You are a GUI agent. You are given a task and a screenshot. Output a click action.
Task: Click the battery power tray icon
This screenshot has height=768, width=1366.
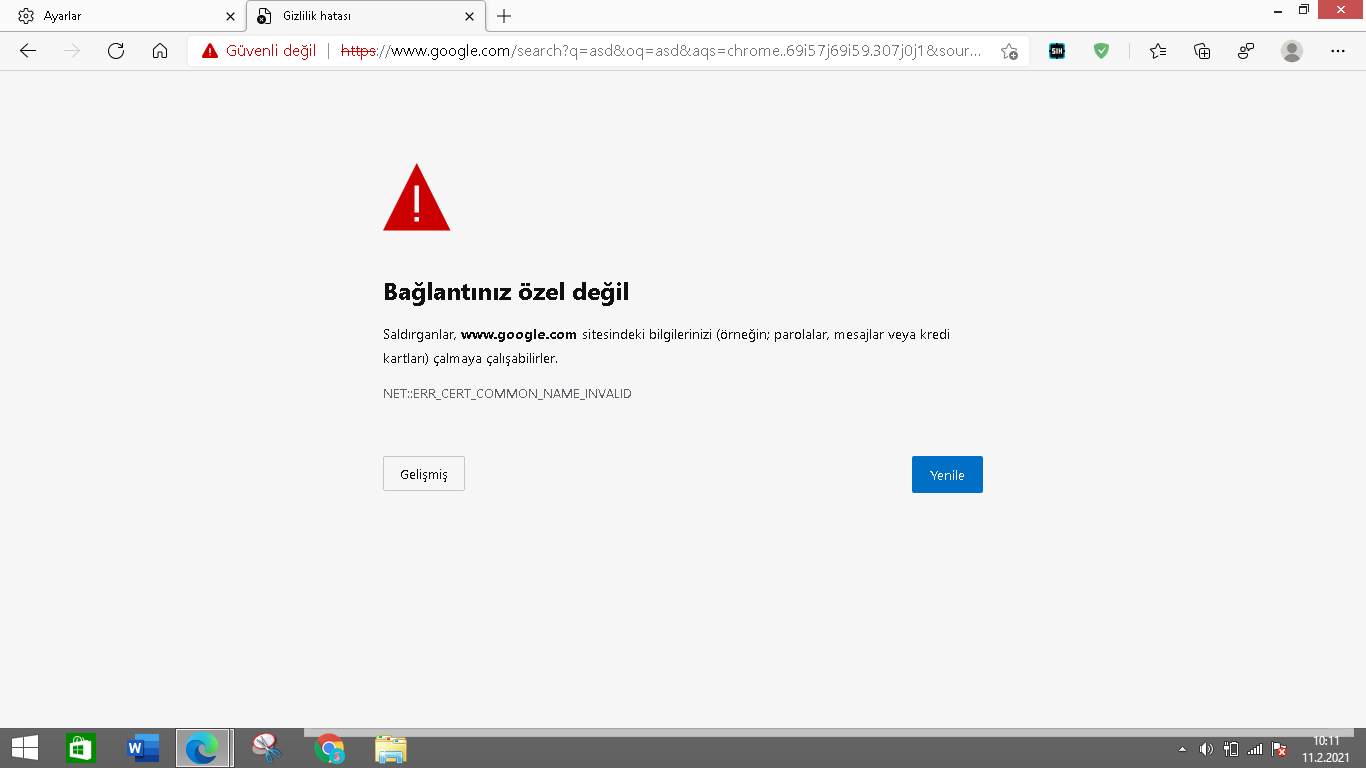[1231, 749]
